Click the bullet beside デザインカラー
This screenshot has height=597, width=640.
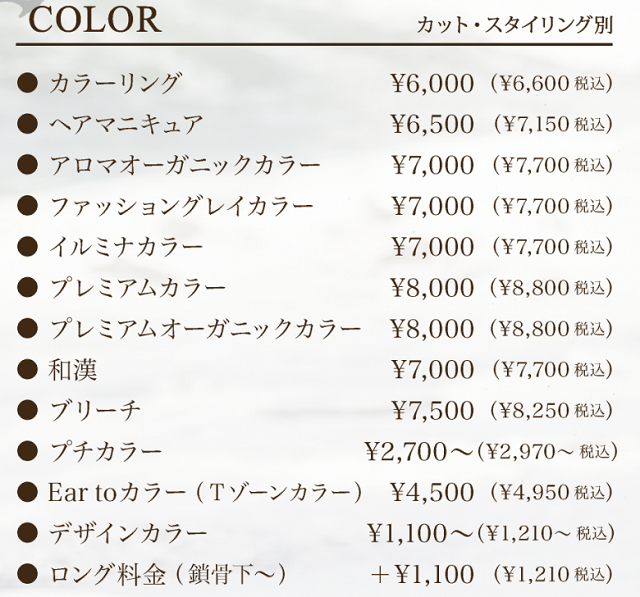coord(27,533)
